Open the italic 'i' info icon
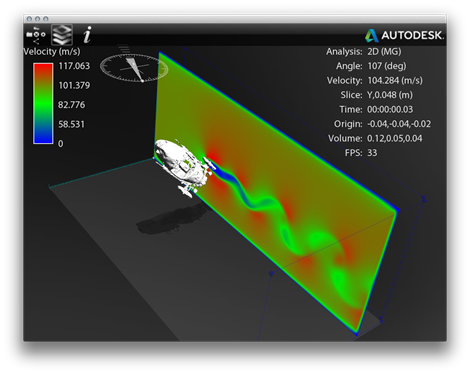 point(87,35)
